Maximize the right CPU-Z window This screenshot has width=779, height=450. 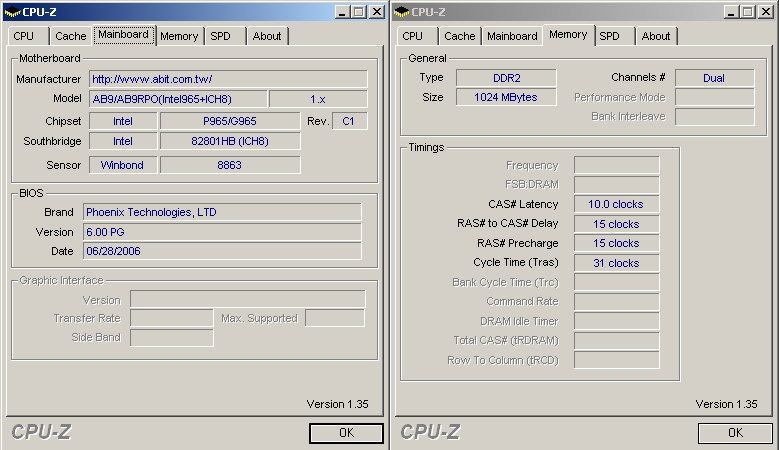point(748,12)
